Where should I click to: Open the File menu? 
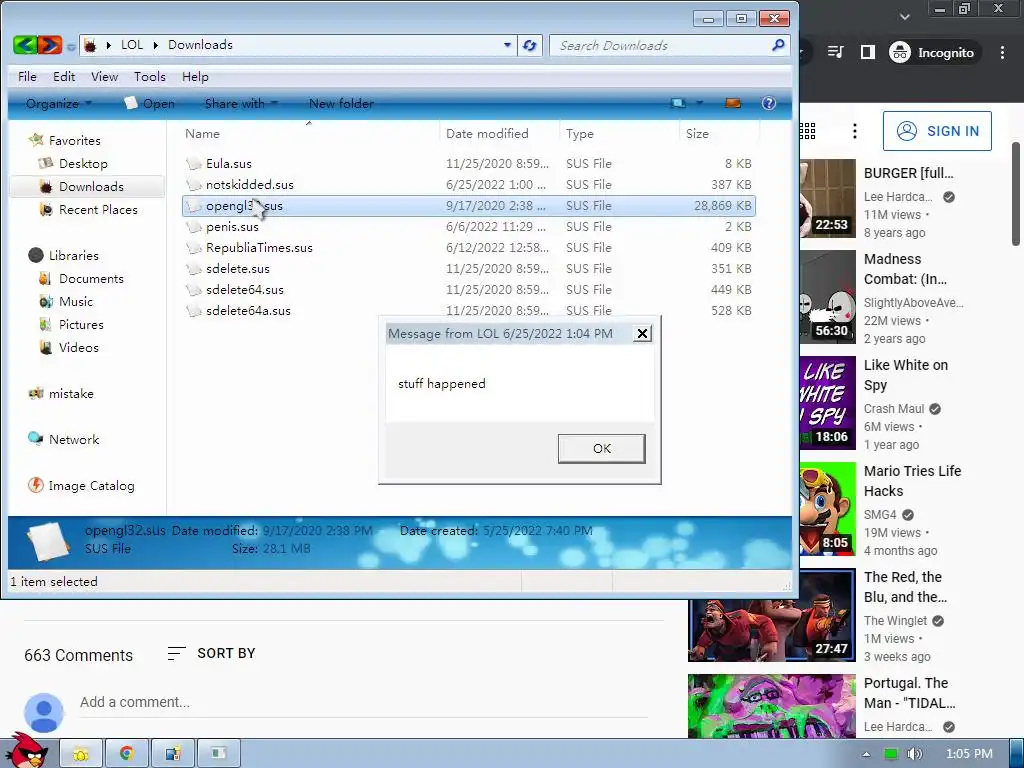[27, 76]
